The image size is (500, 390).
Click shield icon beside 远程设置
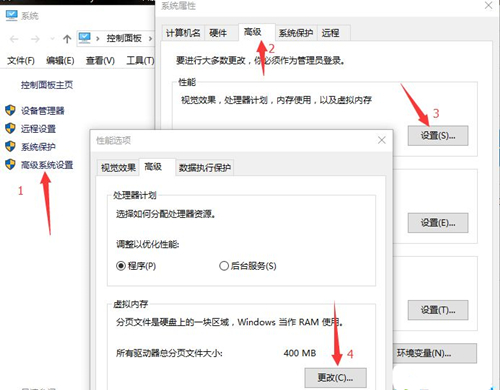(x=10, y=128)
